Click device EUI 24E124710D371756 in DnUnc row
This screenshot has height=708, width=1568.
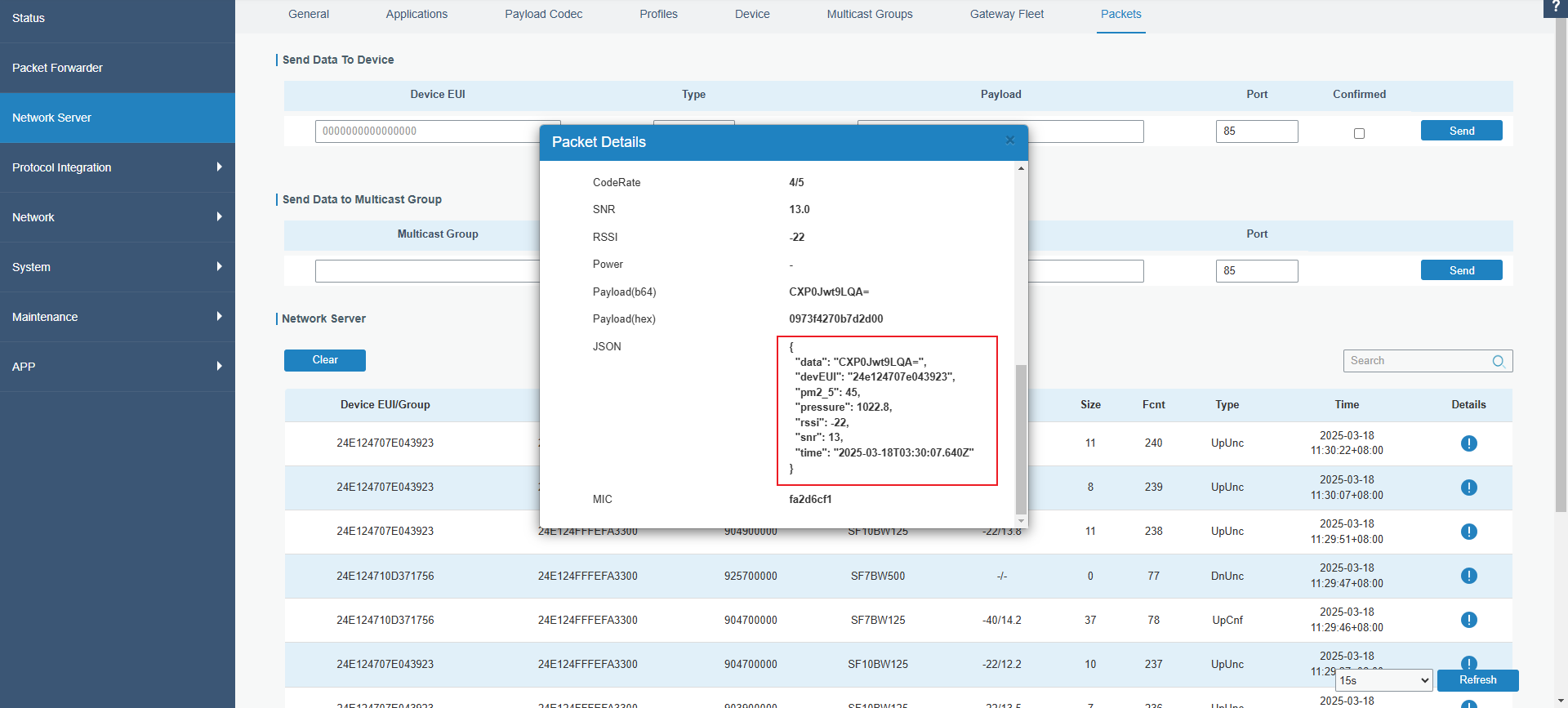385,576
